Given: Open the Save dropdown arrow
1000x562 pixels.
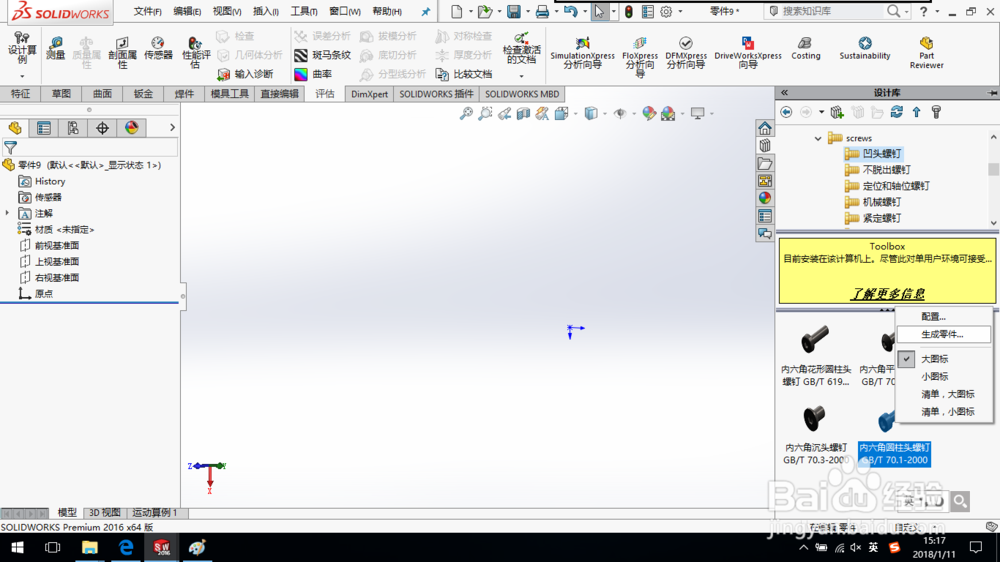Looking at the screenshot, I should pyautogui.click(x=527, y=11).
